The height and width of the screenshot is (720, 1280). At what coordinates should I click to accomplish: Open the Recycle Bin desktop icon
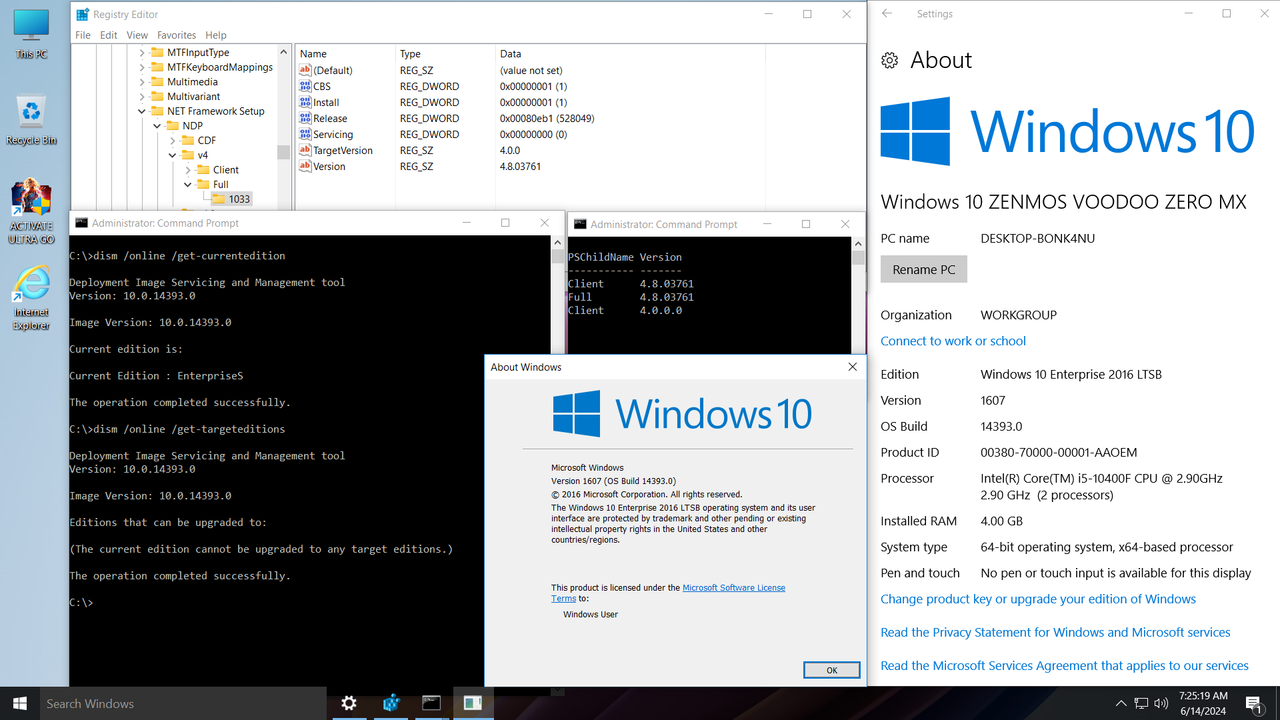31,120
